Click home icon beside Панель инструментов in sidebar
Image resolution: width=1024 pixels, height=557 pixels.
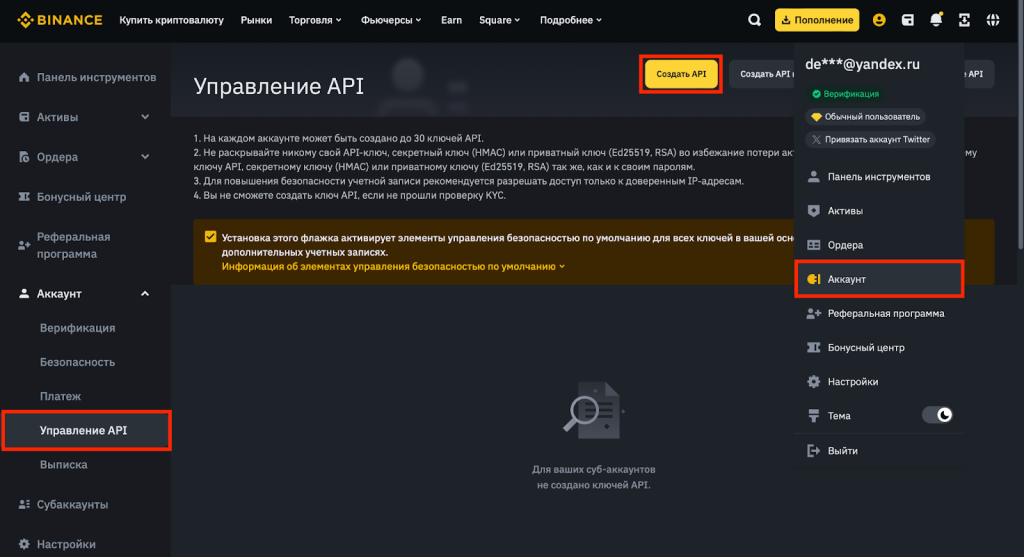24,77
